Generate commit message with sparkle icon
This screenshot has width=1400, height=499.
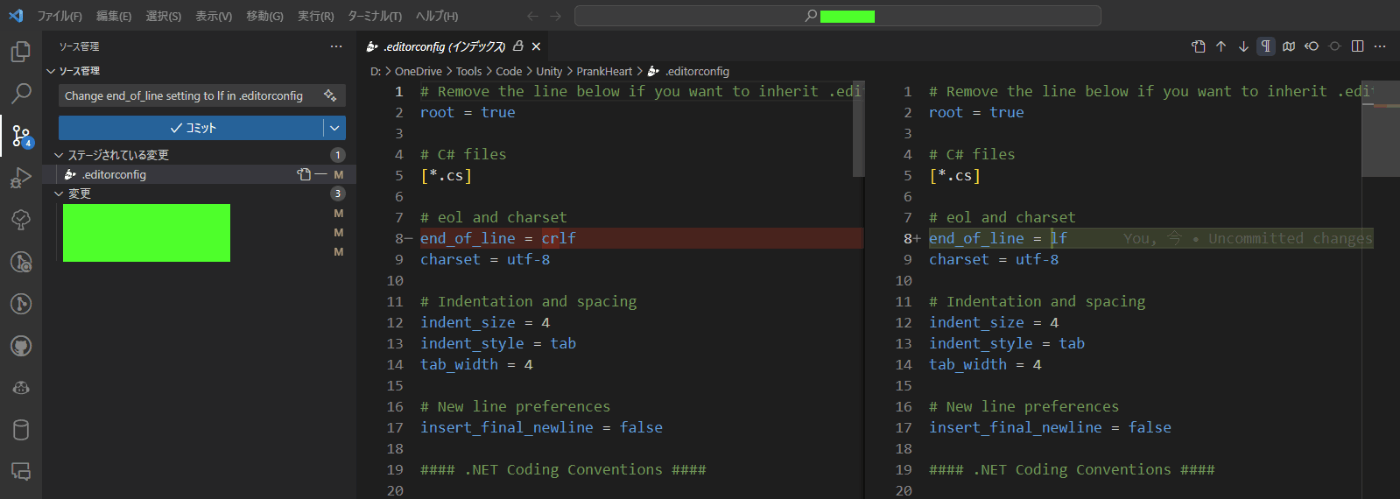(x=330, y=95)
